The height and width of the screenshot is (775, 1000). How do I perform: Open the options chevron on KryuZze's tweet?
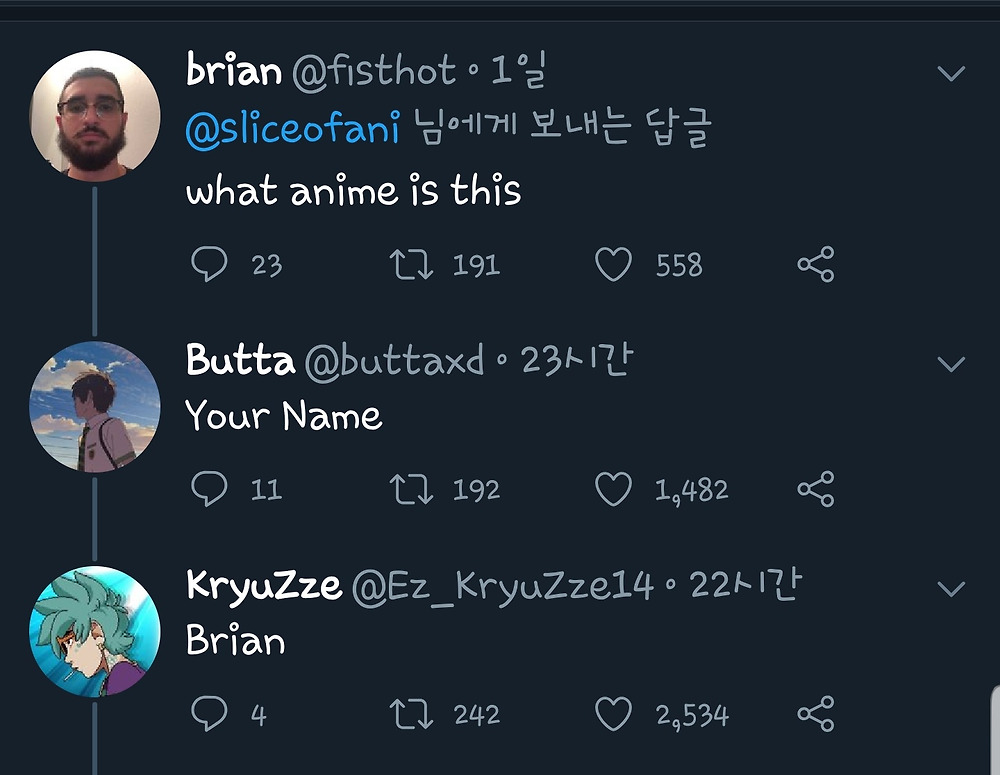point(951,588)
